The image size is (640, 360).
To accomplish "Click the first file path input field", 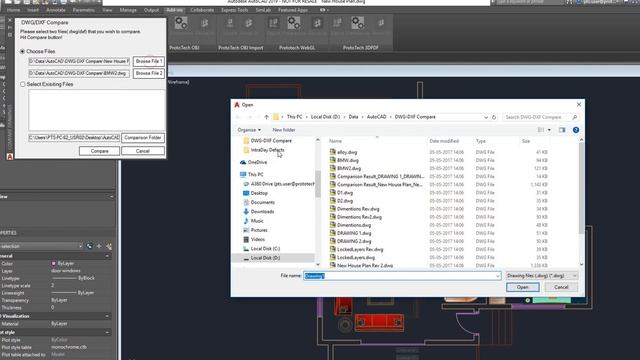I will [79, 61].
